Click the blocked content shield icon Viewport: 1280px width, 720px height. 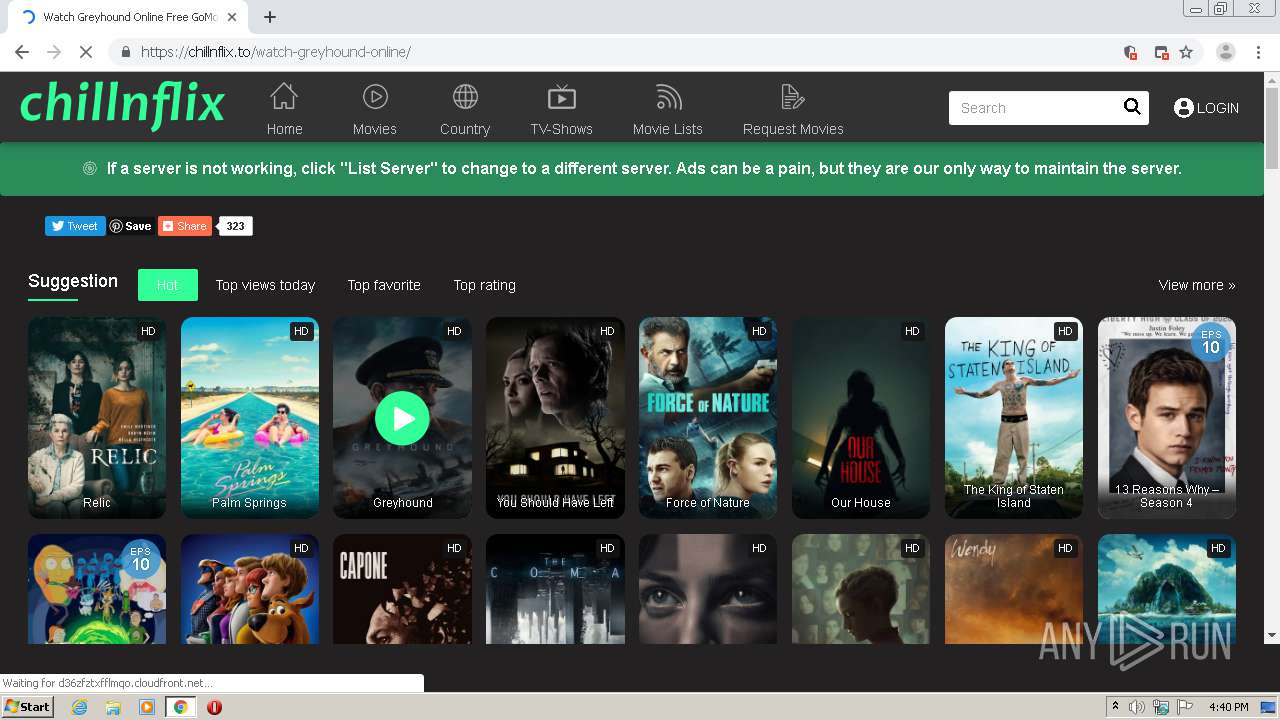(1130, 52)
